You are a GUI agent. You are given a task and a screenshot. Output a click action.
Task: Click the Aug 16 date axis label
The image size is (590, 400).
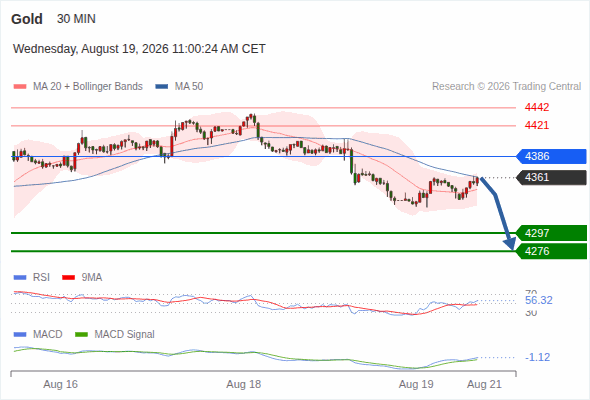(x=61, y=384)
